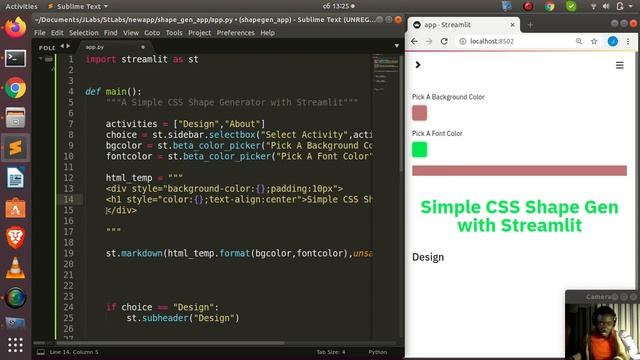The height and width of the screenshot is (360, 640).
Task: Click the 'Line 14, Column 5' status text
Action: [74, 352]
